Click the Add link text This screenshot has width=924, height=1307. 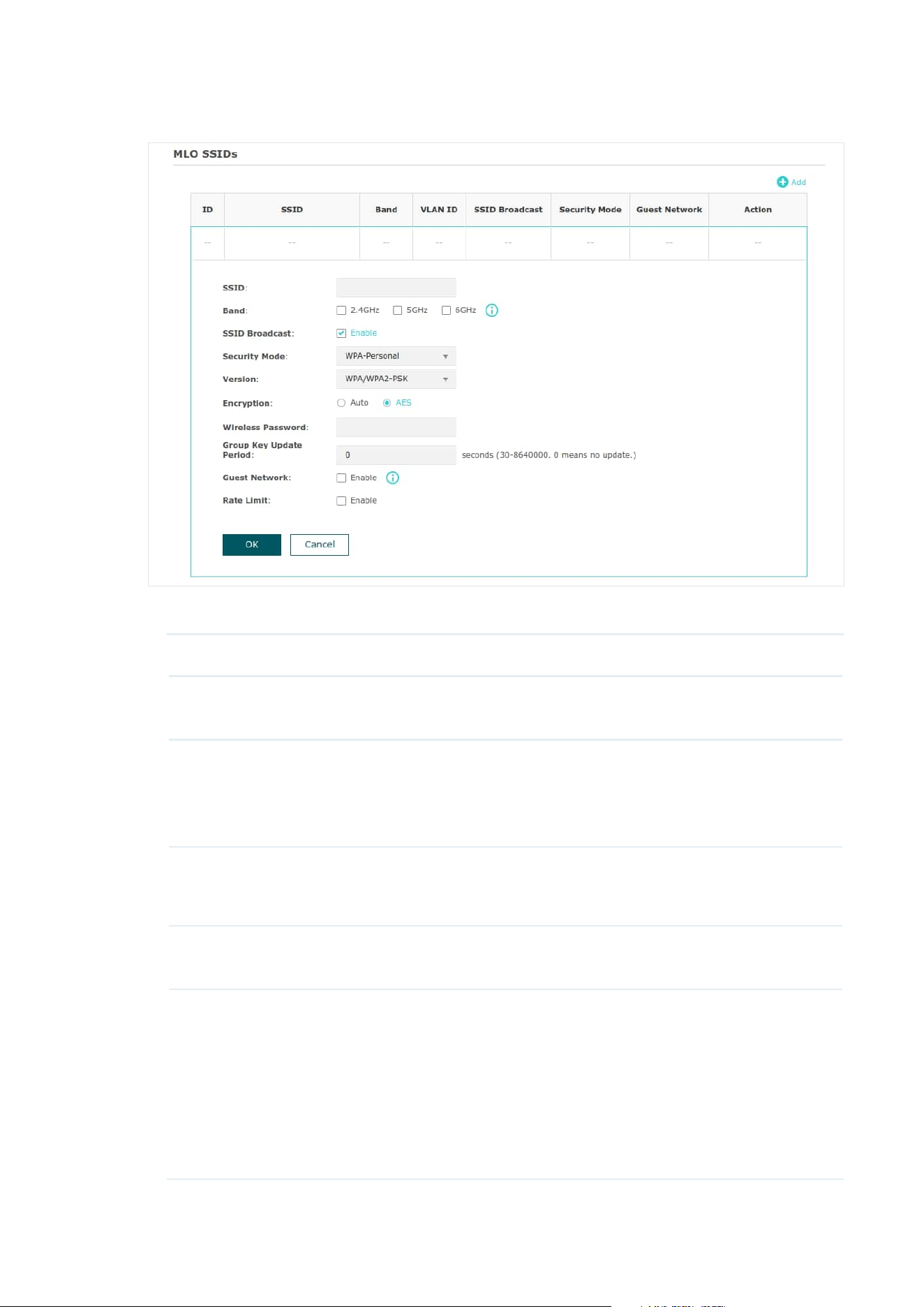click(x=798, y=182)
